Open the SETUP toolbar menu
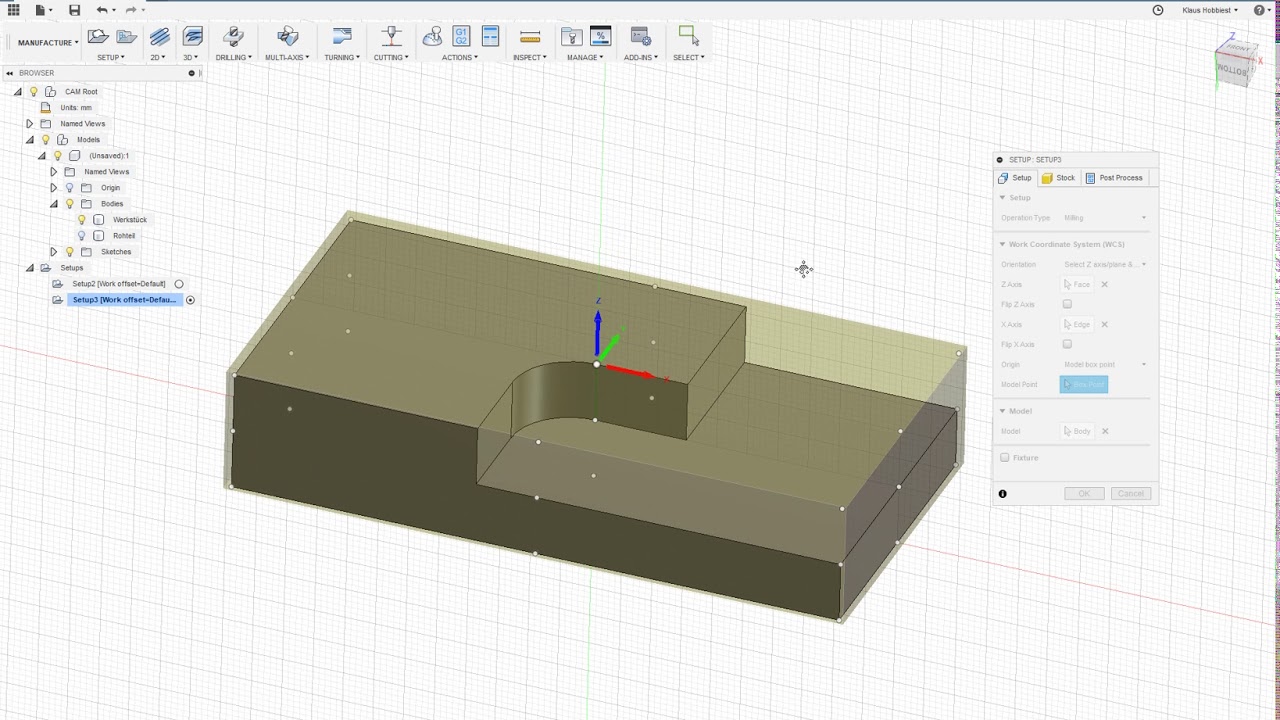 (111, 57)
